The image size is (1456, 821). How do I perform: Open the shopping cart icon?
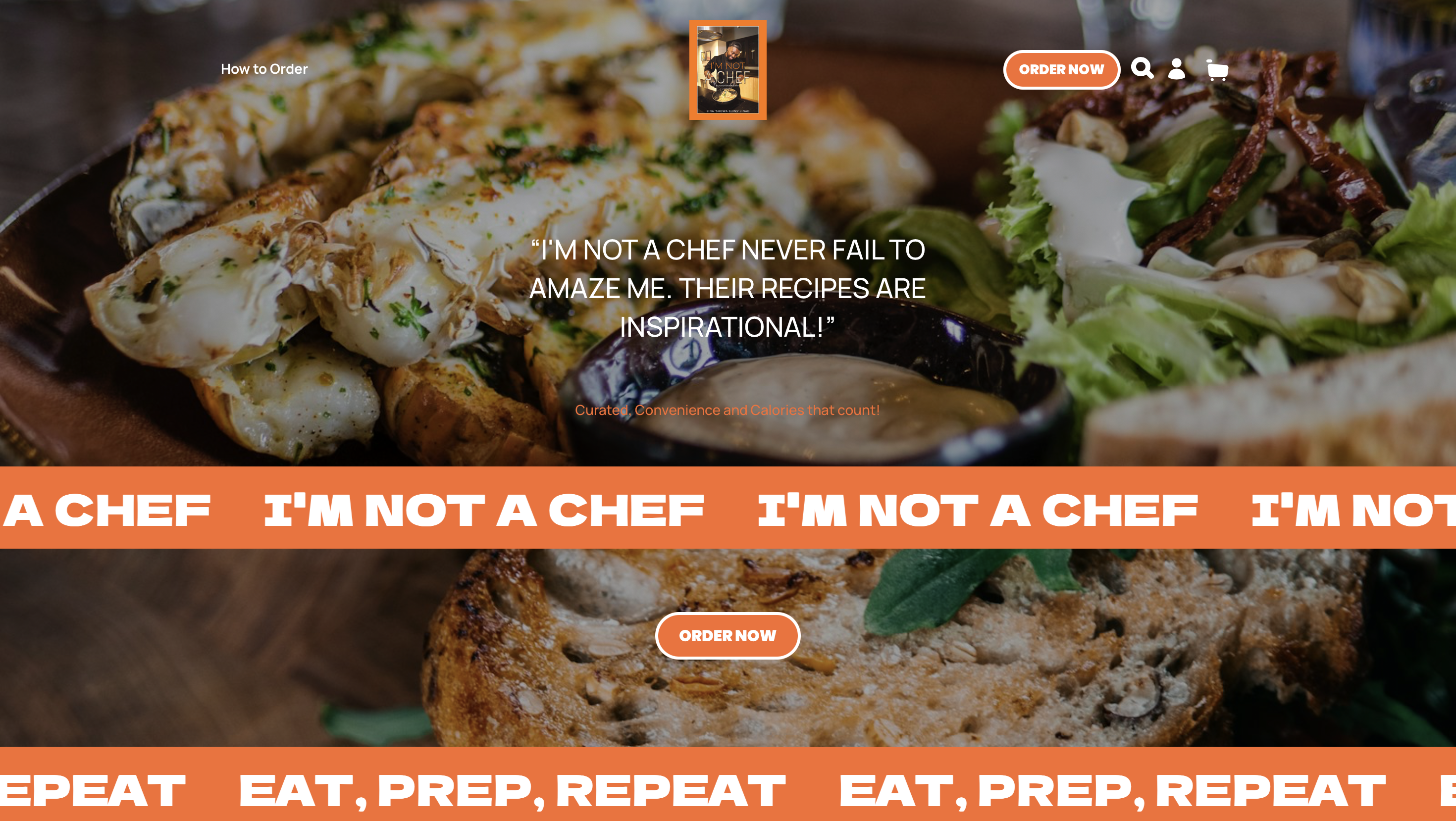(1216, 70)
